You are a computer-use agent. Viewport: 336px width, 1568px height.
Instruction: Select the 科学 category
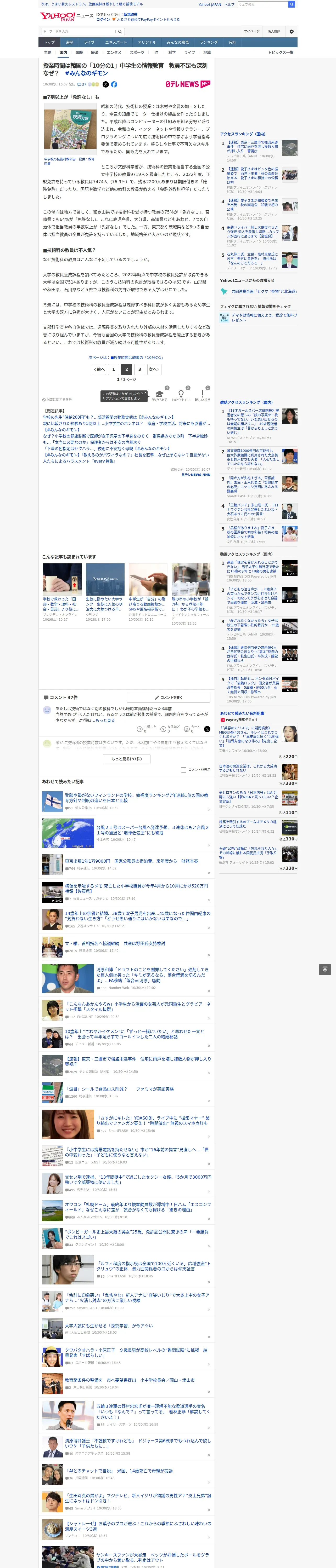pos(172,52)
